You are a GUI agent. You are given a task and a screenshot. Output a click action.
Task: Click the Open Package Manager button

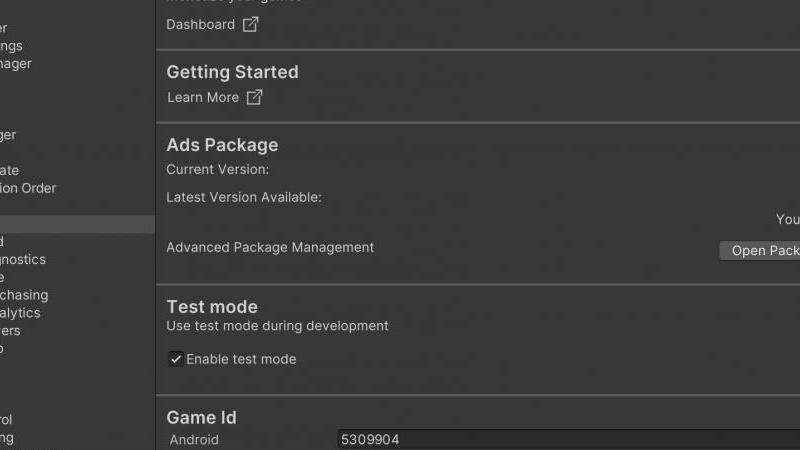[x=760, y=251]
